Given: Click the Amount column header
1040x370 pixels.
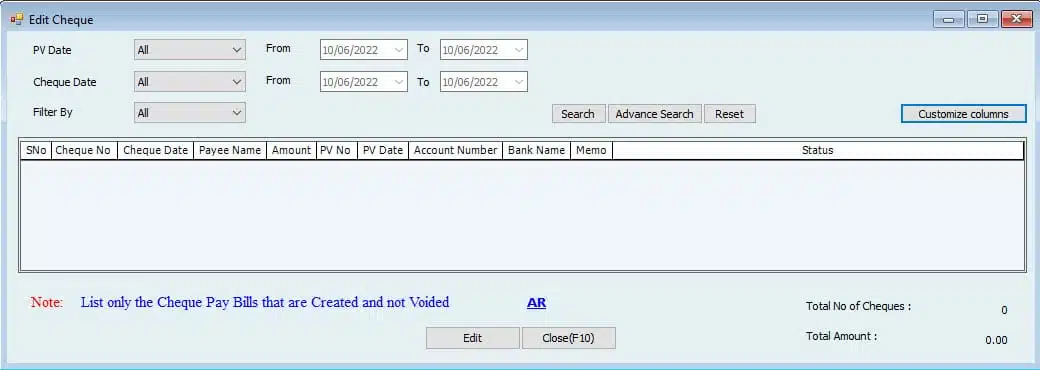Looking at the screenshot, I should pos(291,151).
